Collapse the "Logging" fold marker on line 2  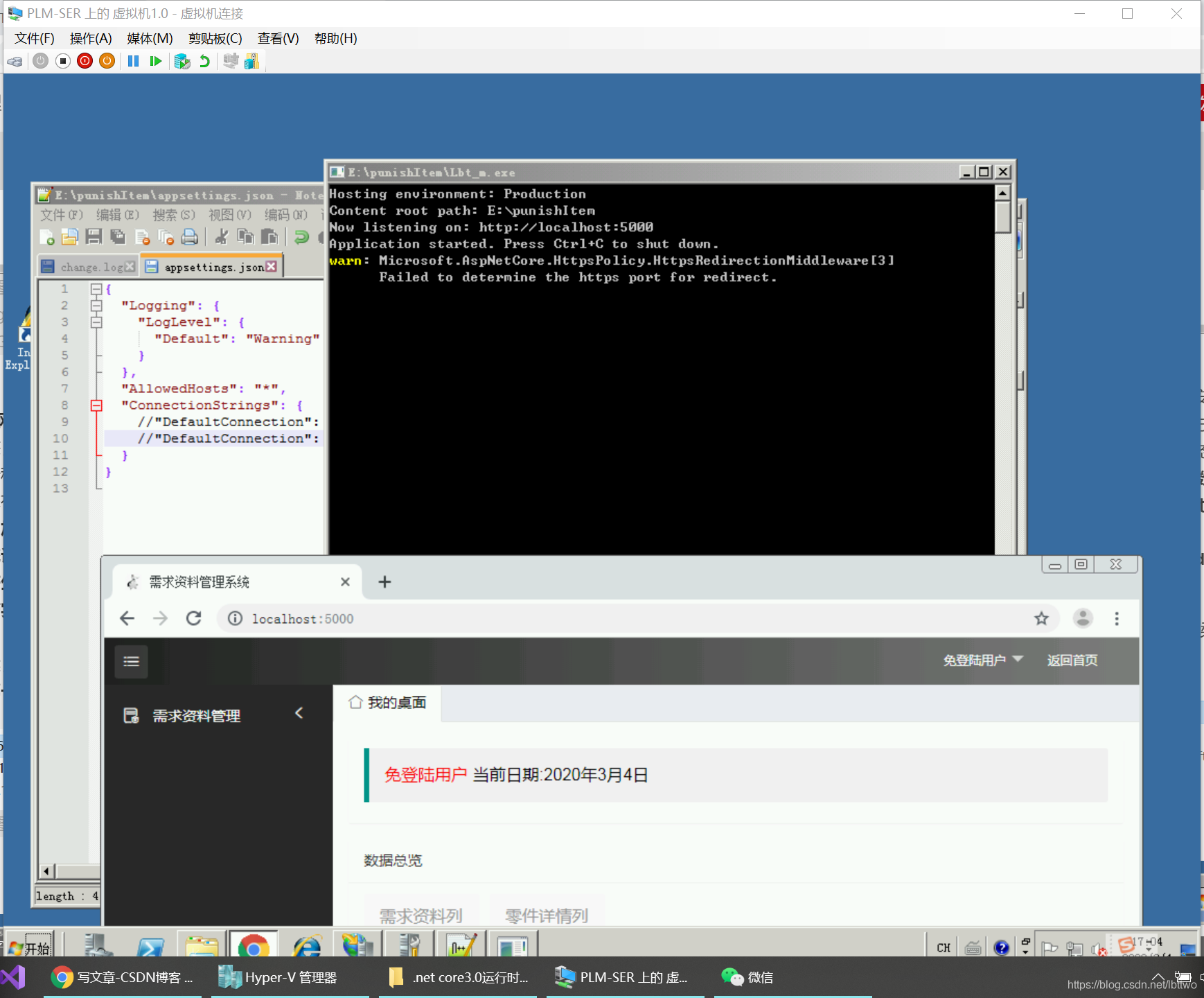click(96, 306)
